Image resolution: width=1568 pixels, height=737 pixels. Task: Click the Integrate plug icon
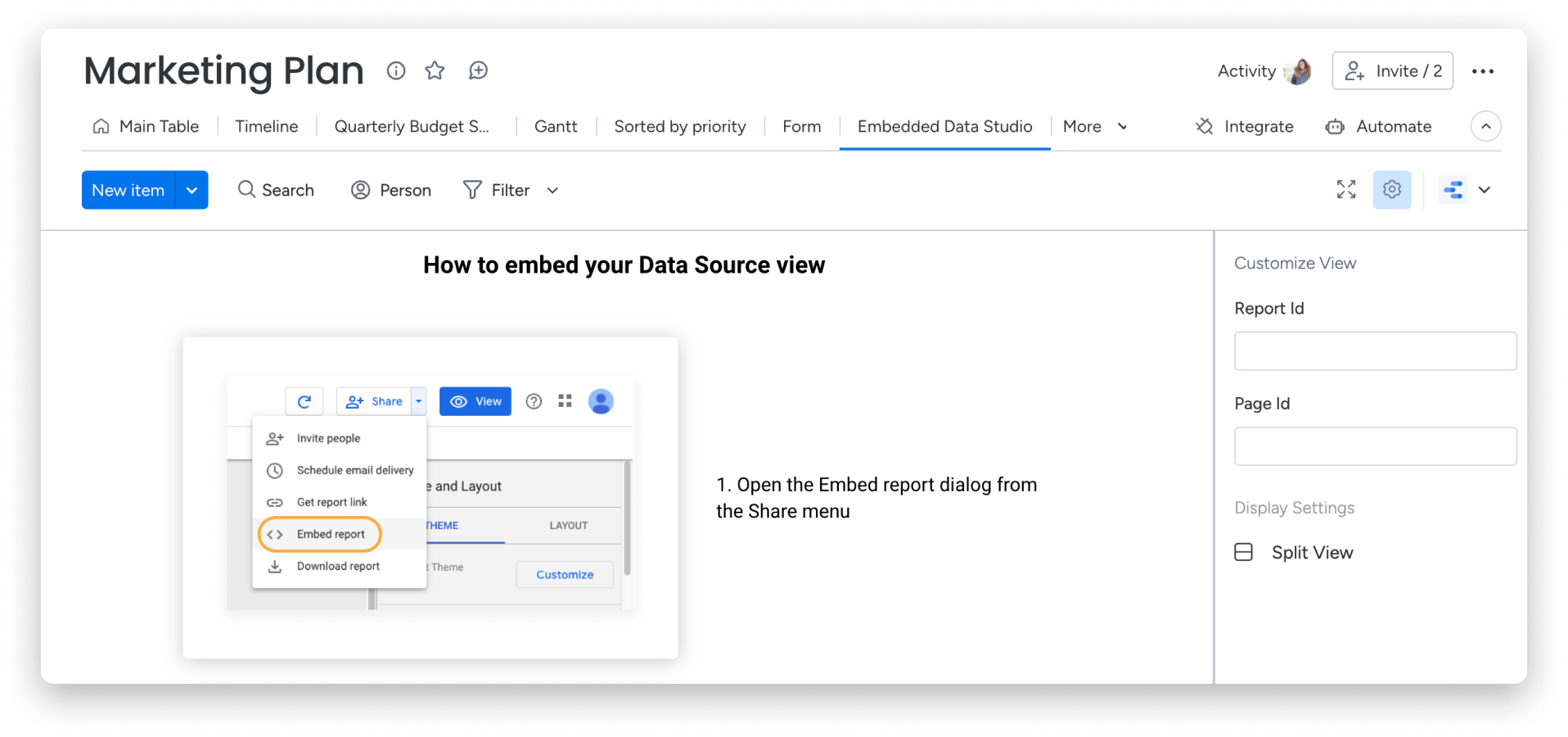pyautogui.click(x=1205, y=126)
